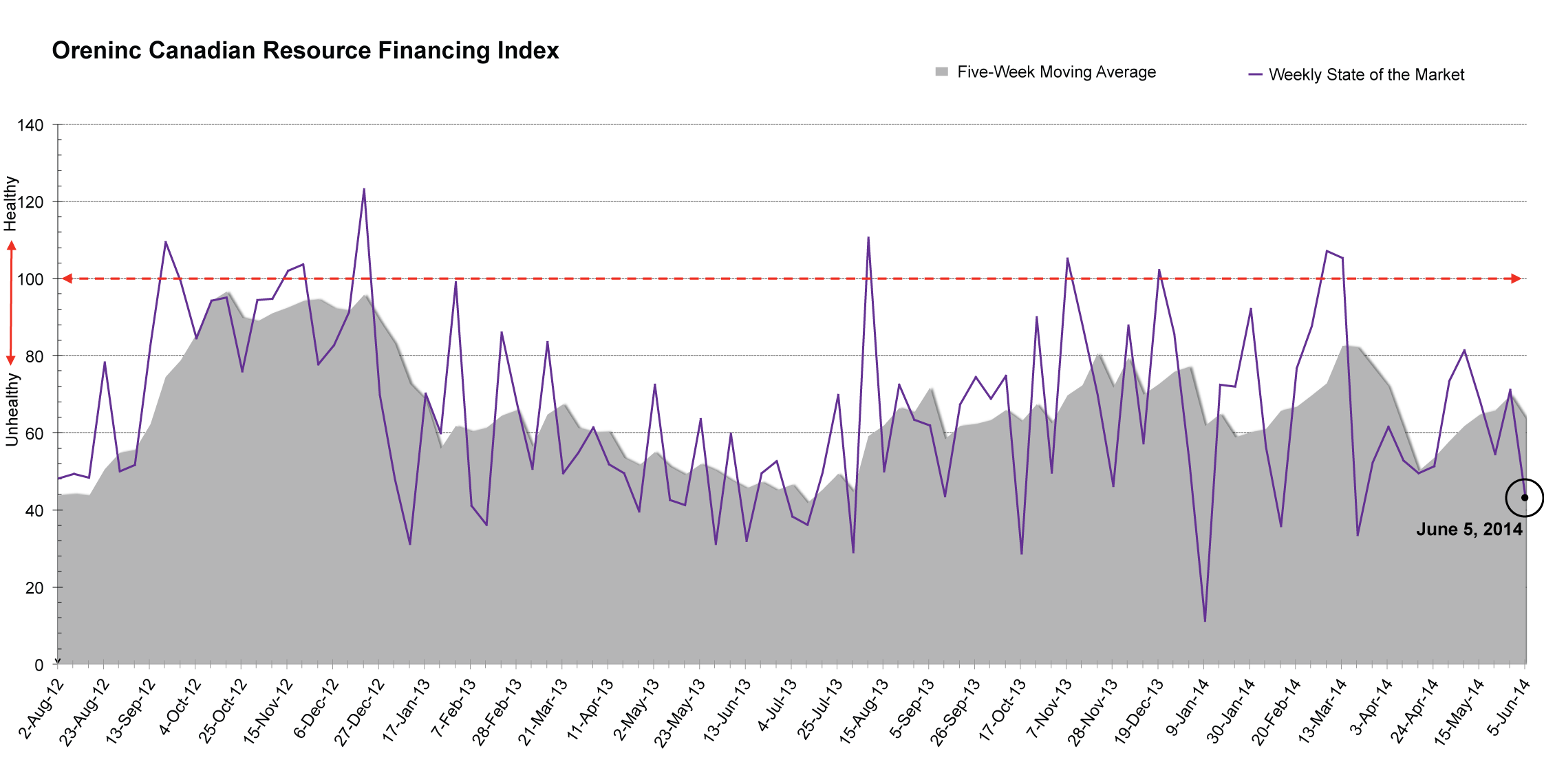The height and width of the screenshot is (784, 1544).
Task: Click the purple Weekly State legend line swatch
Action: pos(1255,74)
